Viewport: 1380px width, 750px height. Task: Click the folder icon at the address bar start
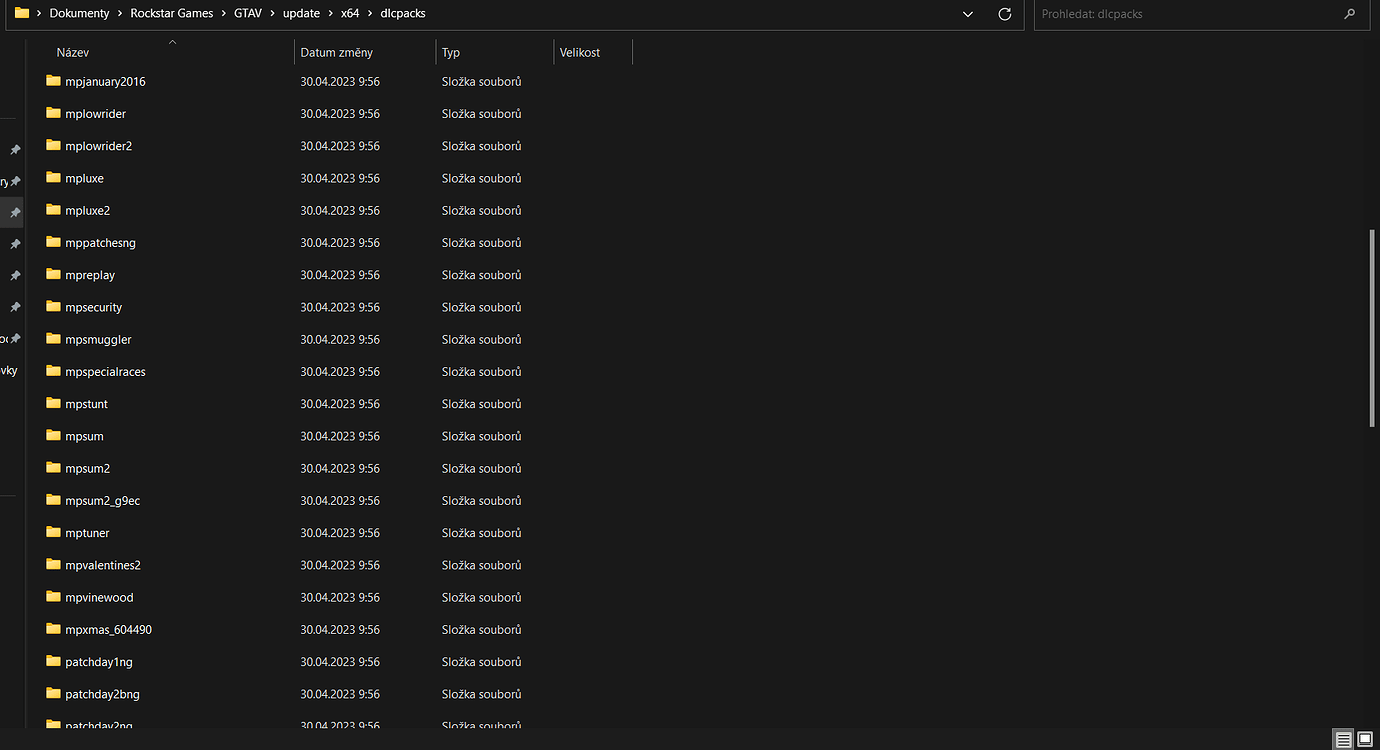22,13
